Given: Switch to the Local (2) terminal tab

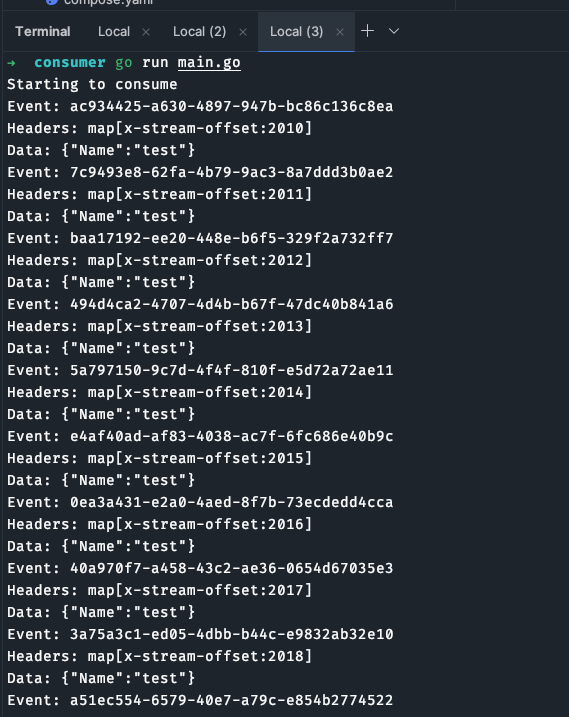Looking at the screenshot, I should point(199,32).
